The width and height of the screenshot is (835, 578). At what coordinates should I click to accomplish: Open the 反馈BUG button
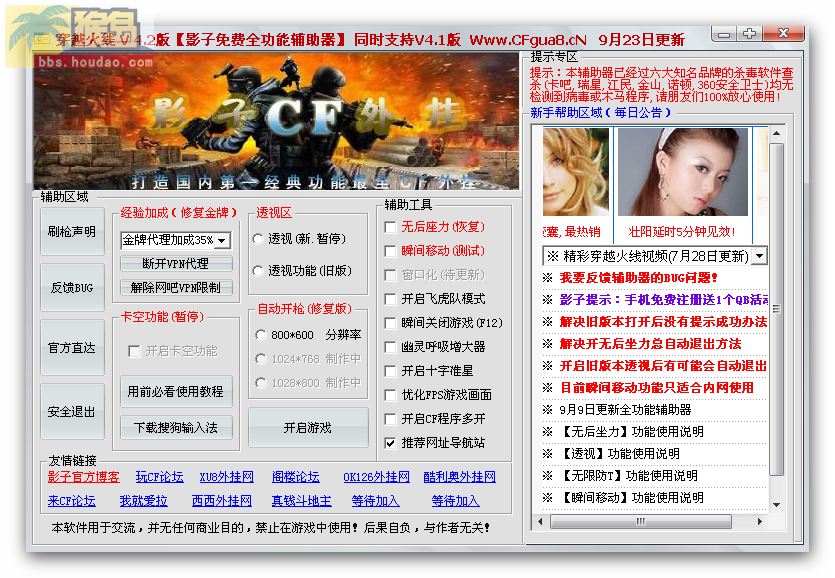(x=72, y=288)
